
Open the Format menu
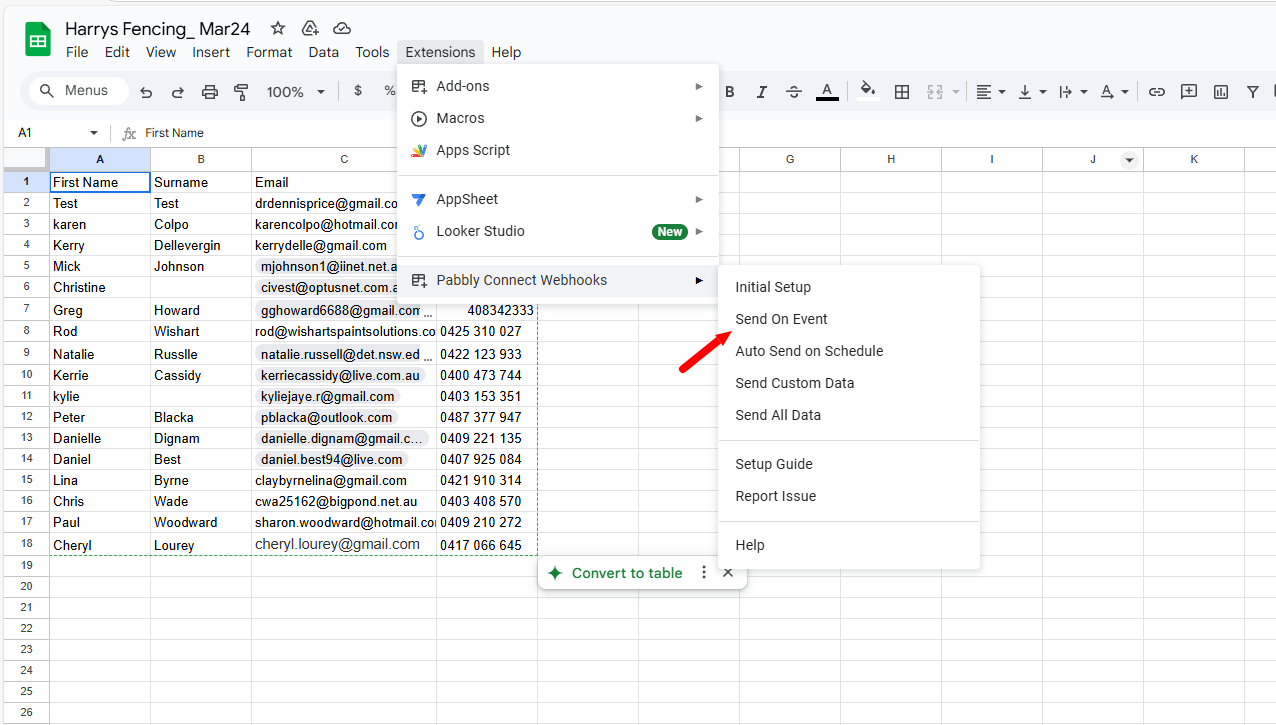click(269, 52)
